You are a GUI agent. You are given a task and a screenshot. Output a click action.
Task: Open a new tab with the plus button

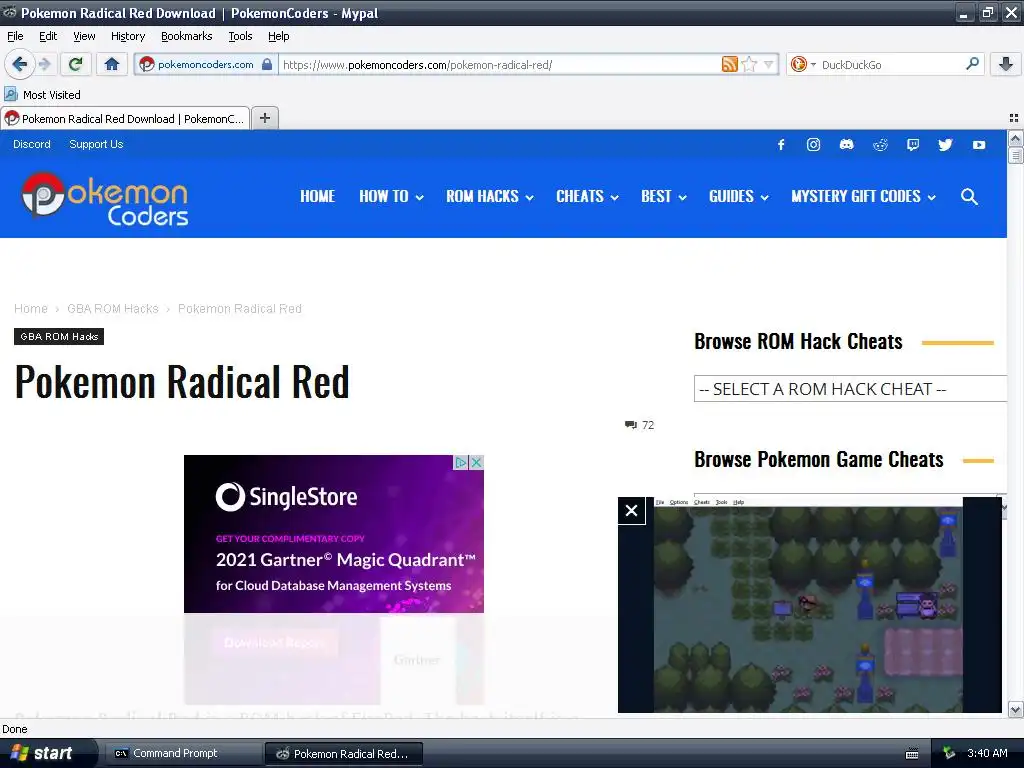pos(264,118)
